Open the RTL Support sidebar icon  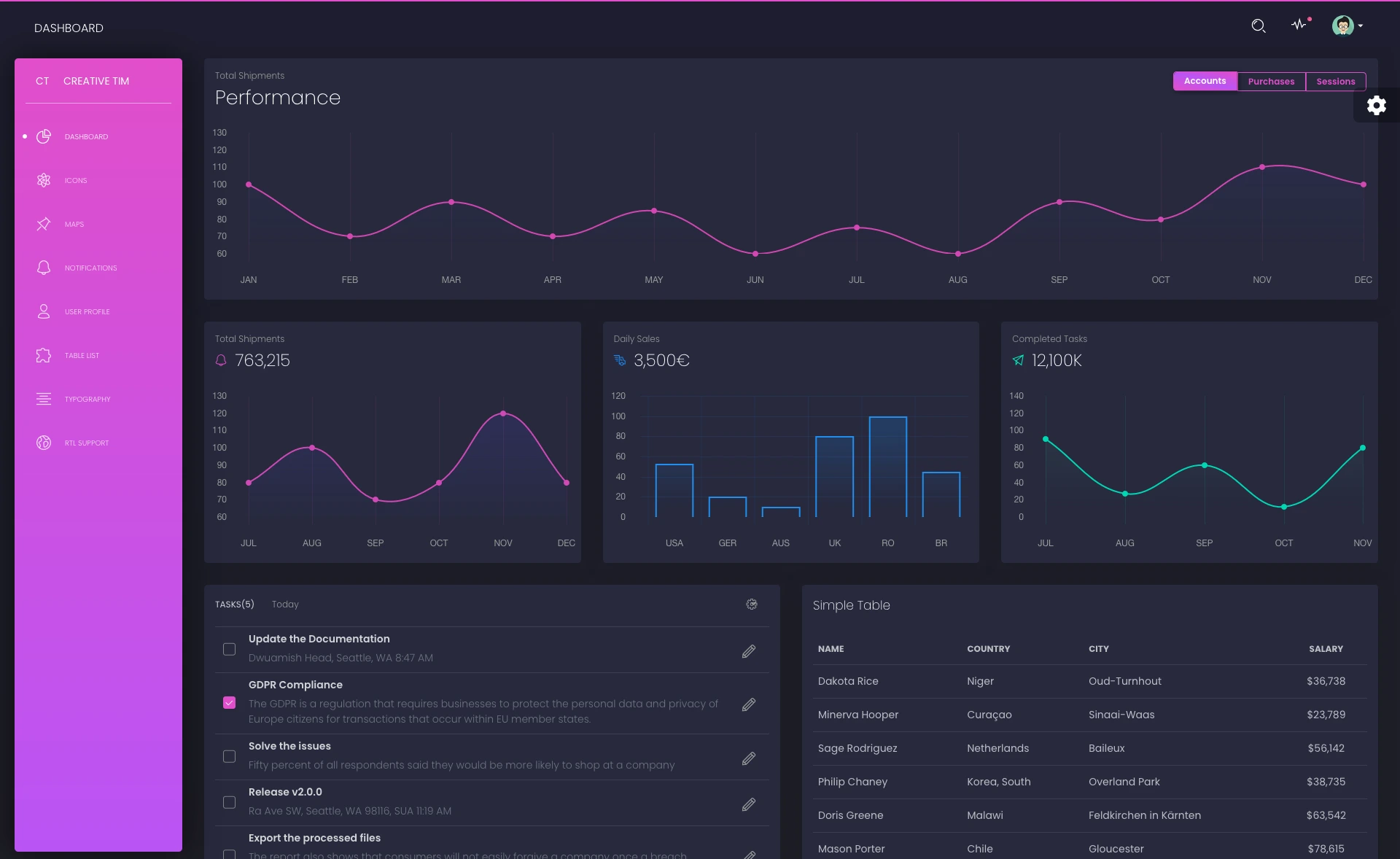44,443
